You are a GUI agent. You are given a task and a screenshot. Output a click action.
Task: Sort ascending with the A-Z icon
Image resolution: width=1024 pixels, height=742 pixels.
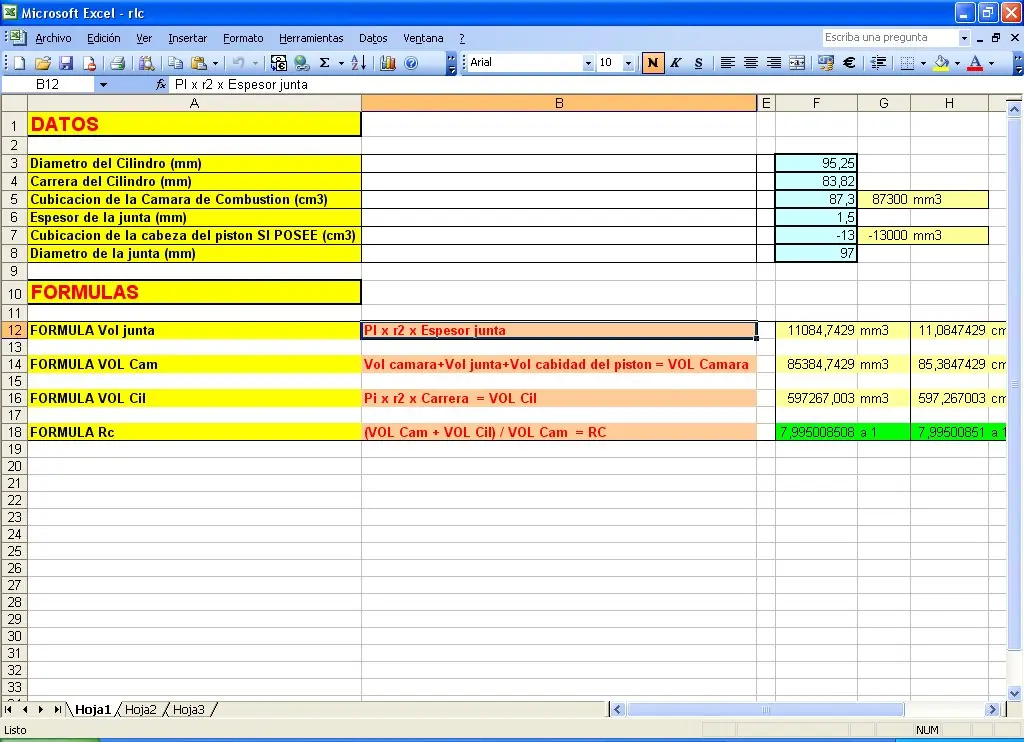[359, 63]
